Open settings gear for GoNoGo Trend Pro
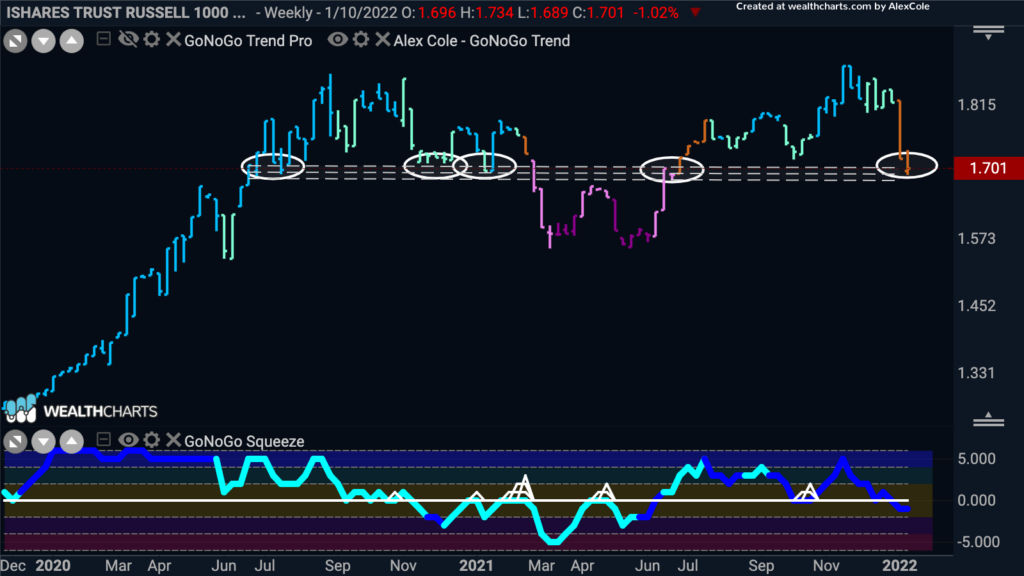 coord(152,40)
